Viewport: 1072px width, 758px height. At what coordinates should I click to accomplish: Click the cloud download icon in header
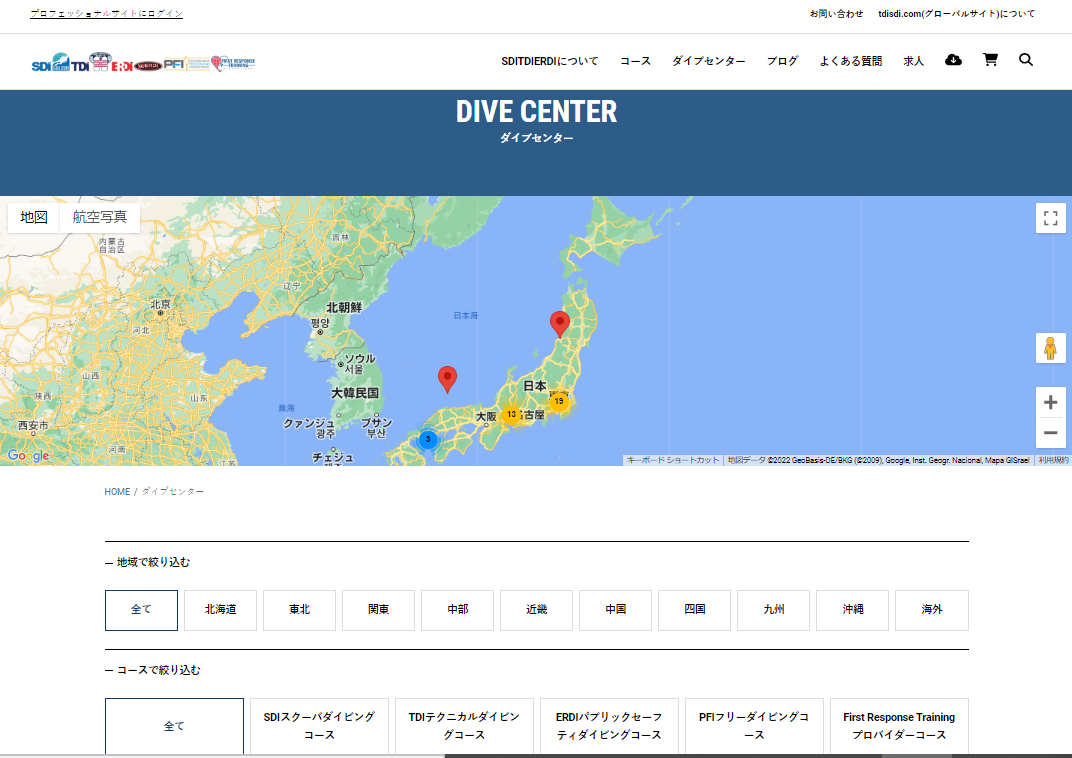pyautogui.click(x=953, y=60)
